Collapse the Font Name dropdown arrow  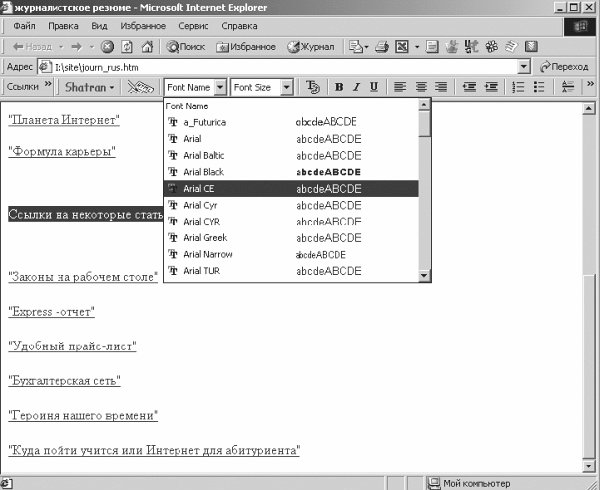pos(220,87)
